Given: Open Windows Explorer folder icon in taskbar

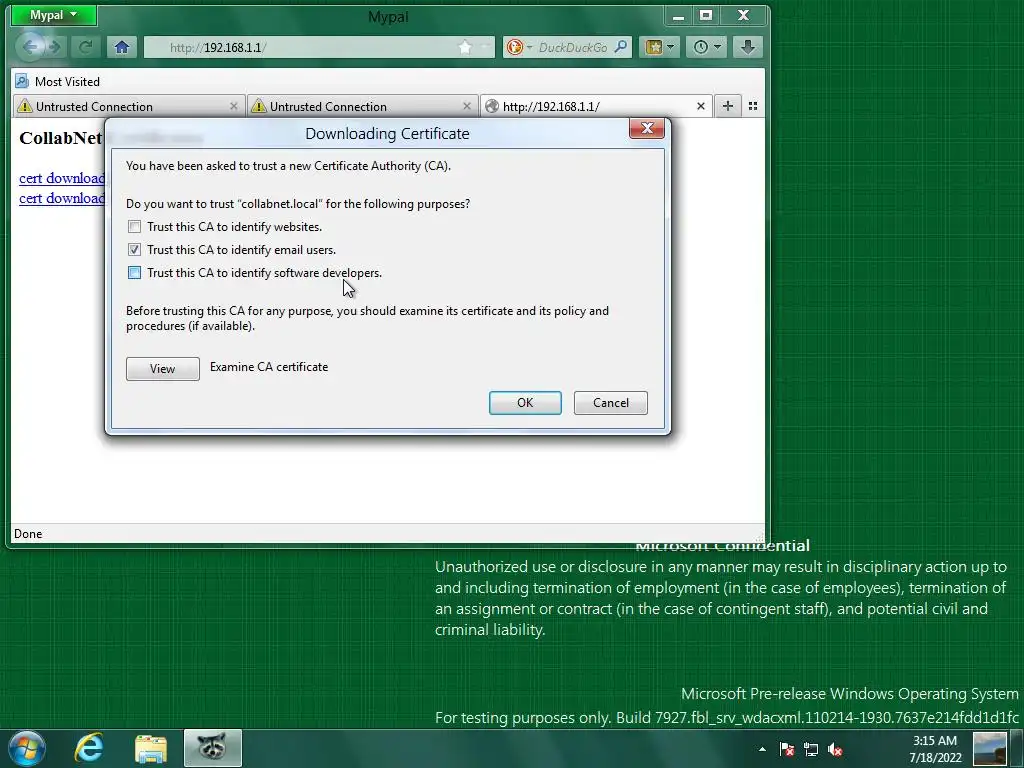Looking at the screenshot, I should pyautogui.click(x=151, y=748).
